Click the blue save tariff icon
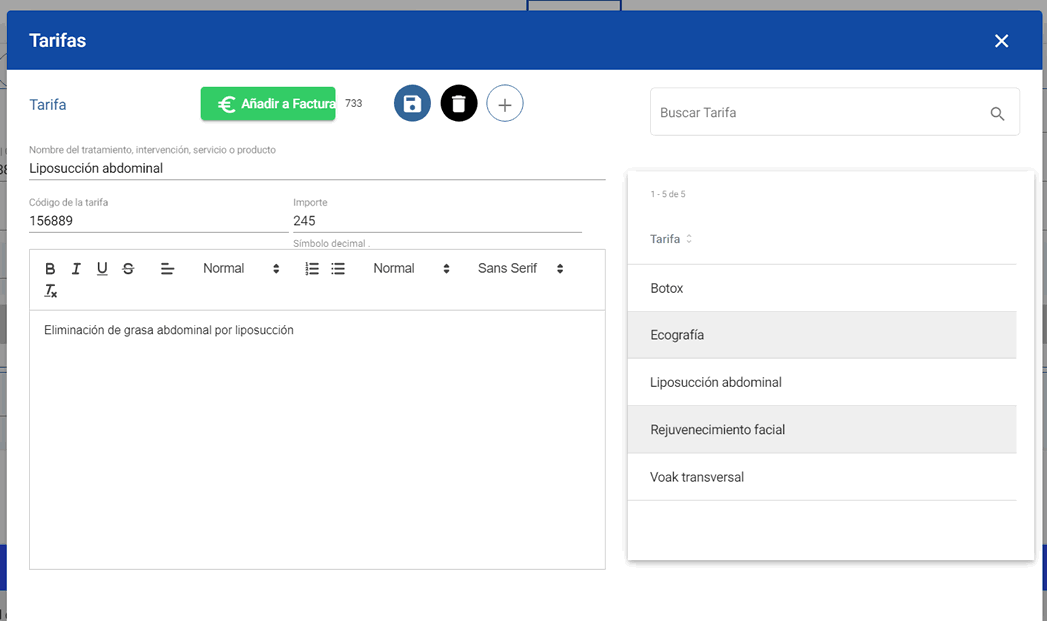1047x621 pixels. tap(412, 104)
